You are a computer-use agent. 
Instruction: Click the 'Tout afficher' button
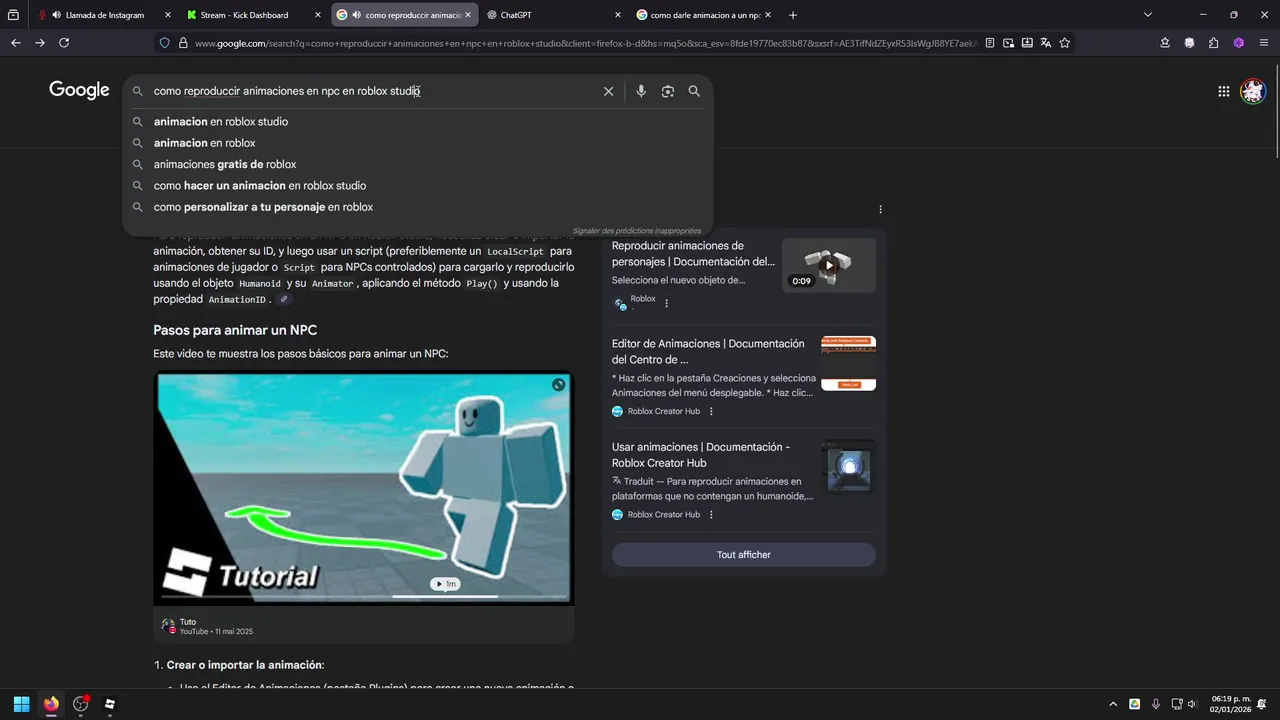tap(744, 555)
